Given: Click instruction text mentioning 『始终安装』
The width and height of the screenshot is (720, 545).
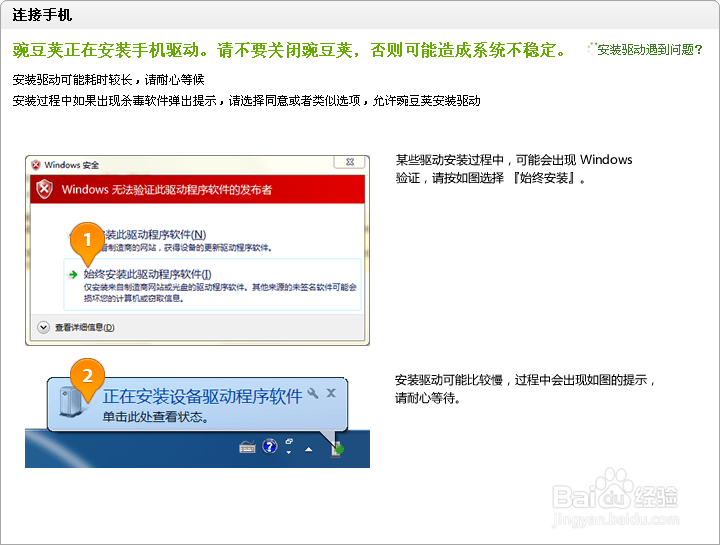Looking at the screenshot, I should point(514,169).
